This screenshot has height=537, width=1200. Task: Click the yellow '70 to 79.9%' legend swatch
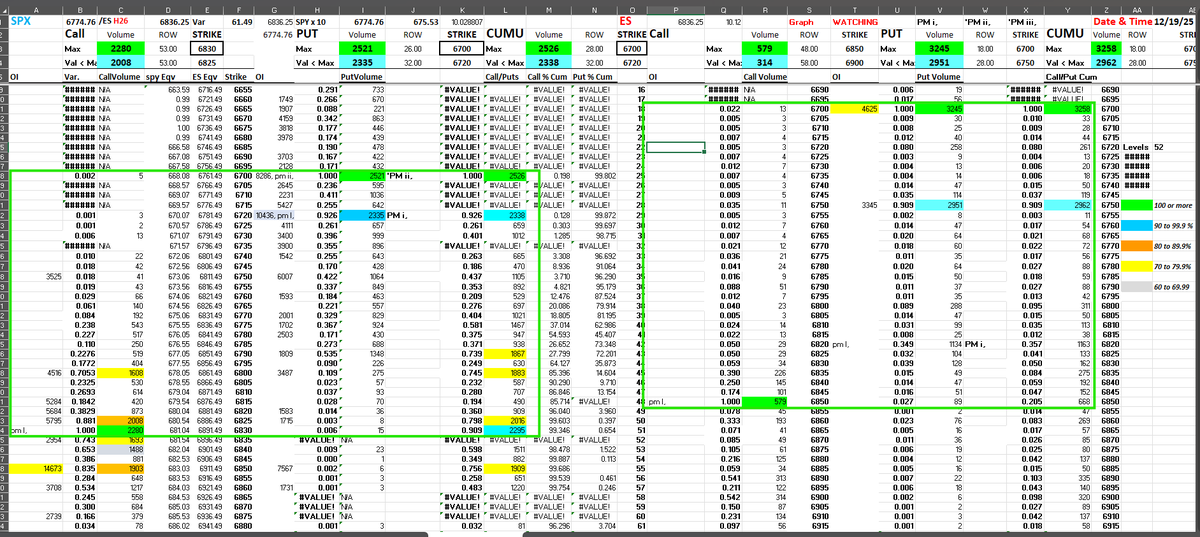tap(1137, 266)
